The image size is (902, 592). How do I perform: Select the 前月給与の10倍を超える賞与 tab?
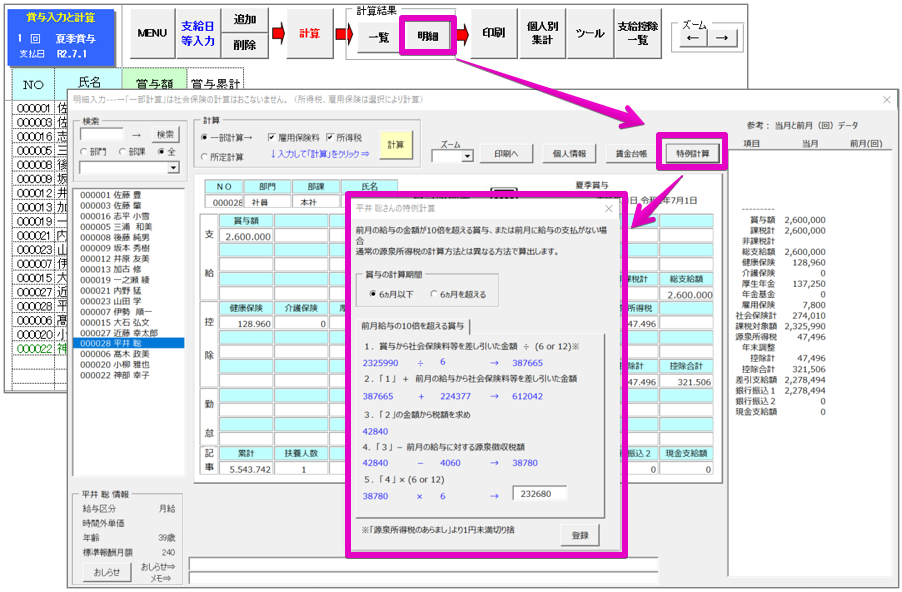[412, 326]
